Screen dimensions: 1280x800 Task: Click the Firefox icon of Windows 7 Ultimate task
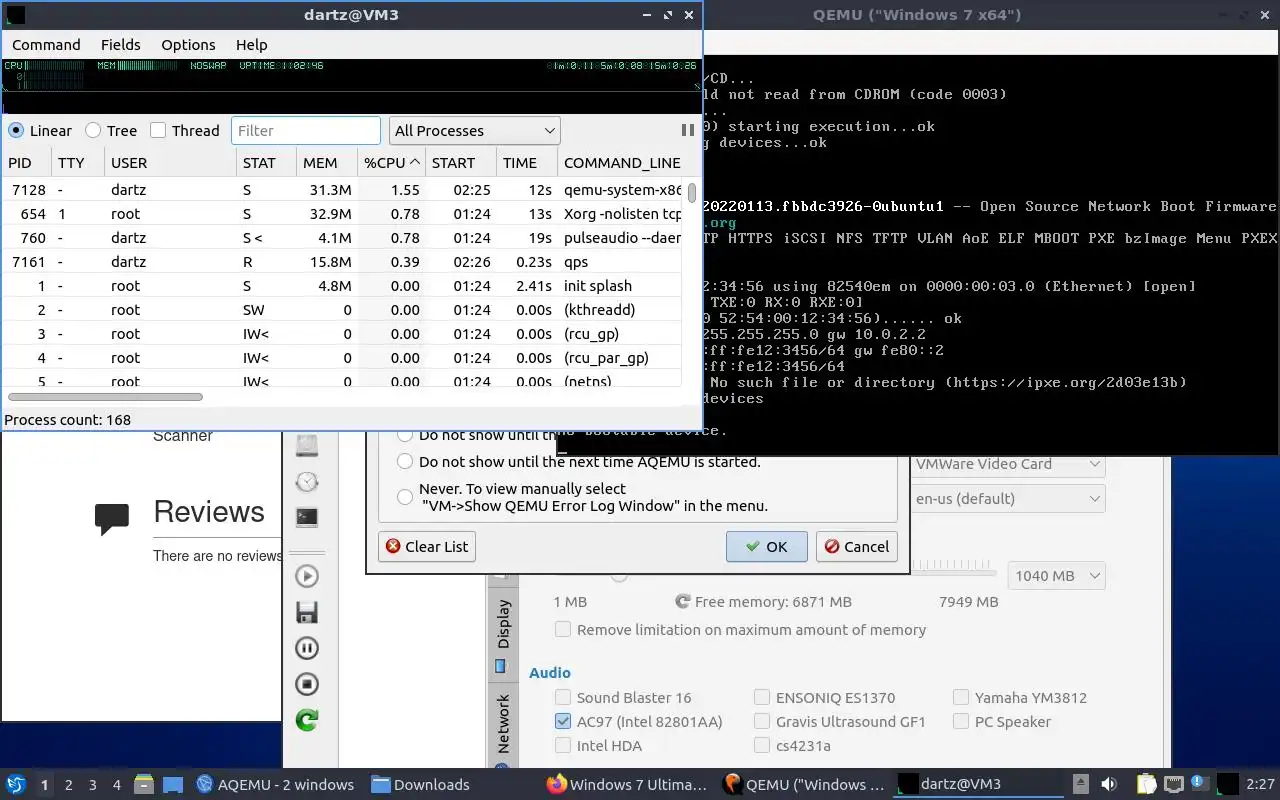tap(557, 784)
